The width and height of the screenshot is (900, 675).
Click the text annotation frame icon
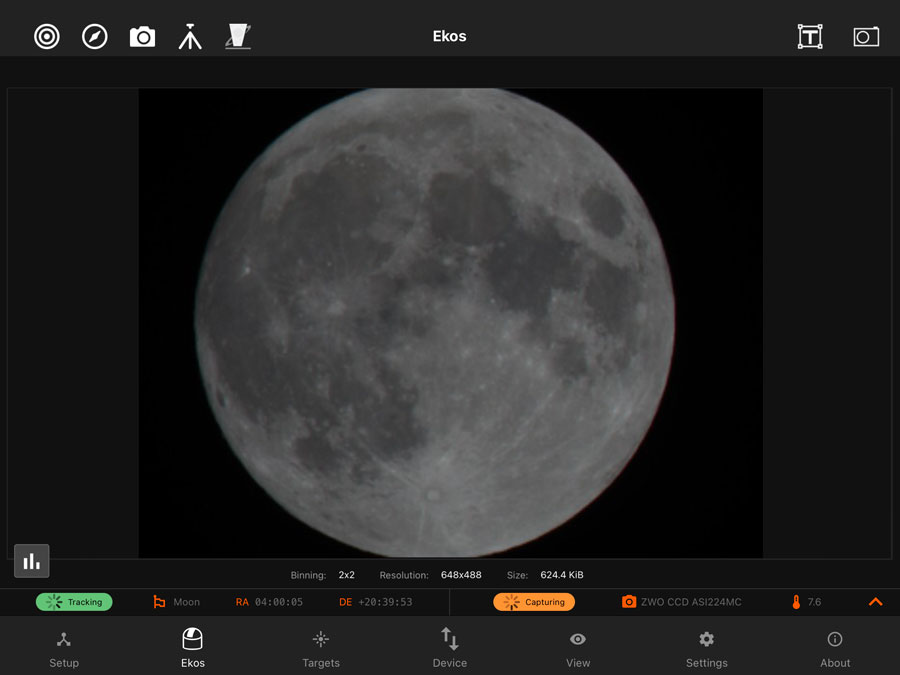pos(810,37)
